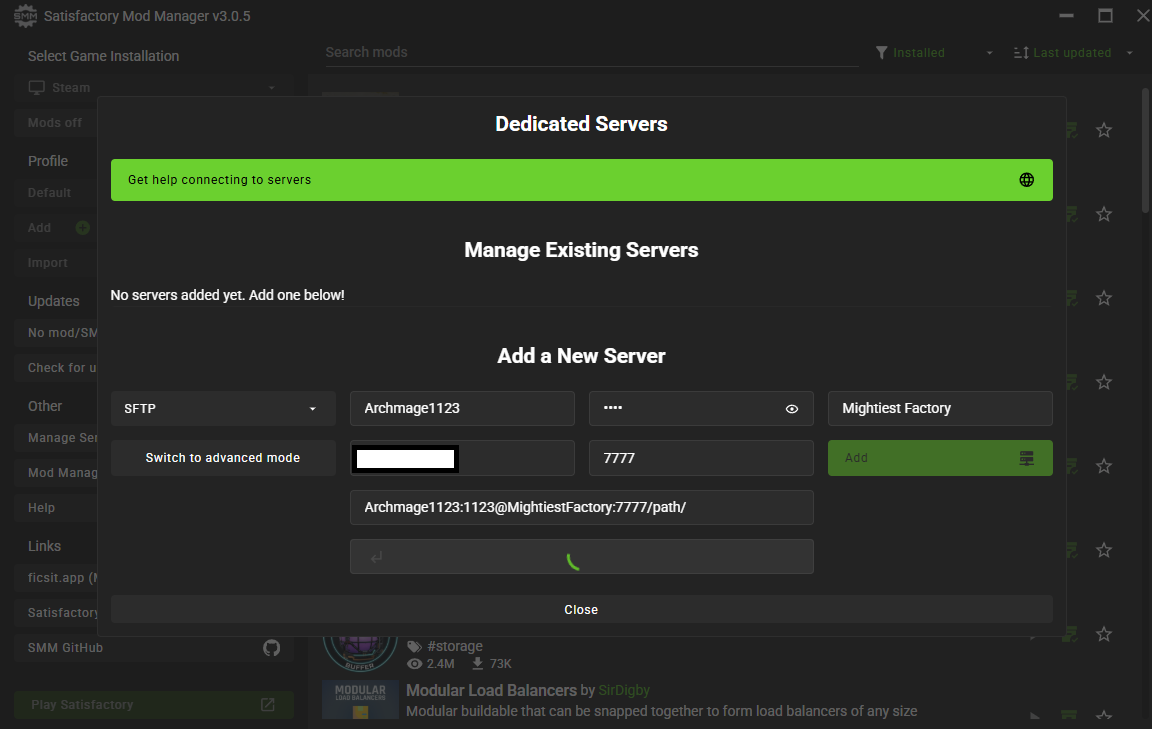Viewport: 1152px width, 729px height.
Task: Toggle password visibility eye icon
Action: coord(791,409)
